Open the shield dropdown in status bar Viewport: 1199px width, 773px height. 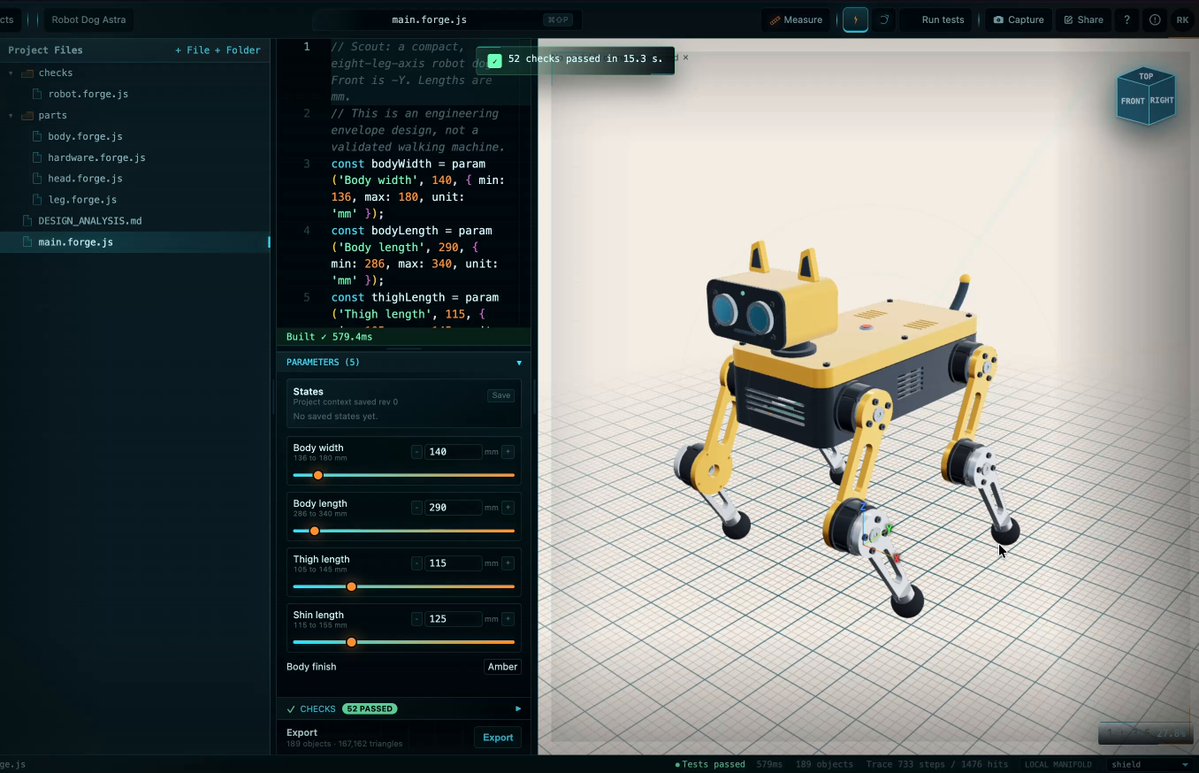click(1150, 765)
